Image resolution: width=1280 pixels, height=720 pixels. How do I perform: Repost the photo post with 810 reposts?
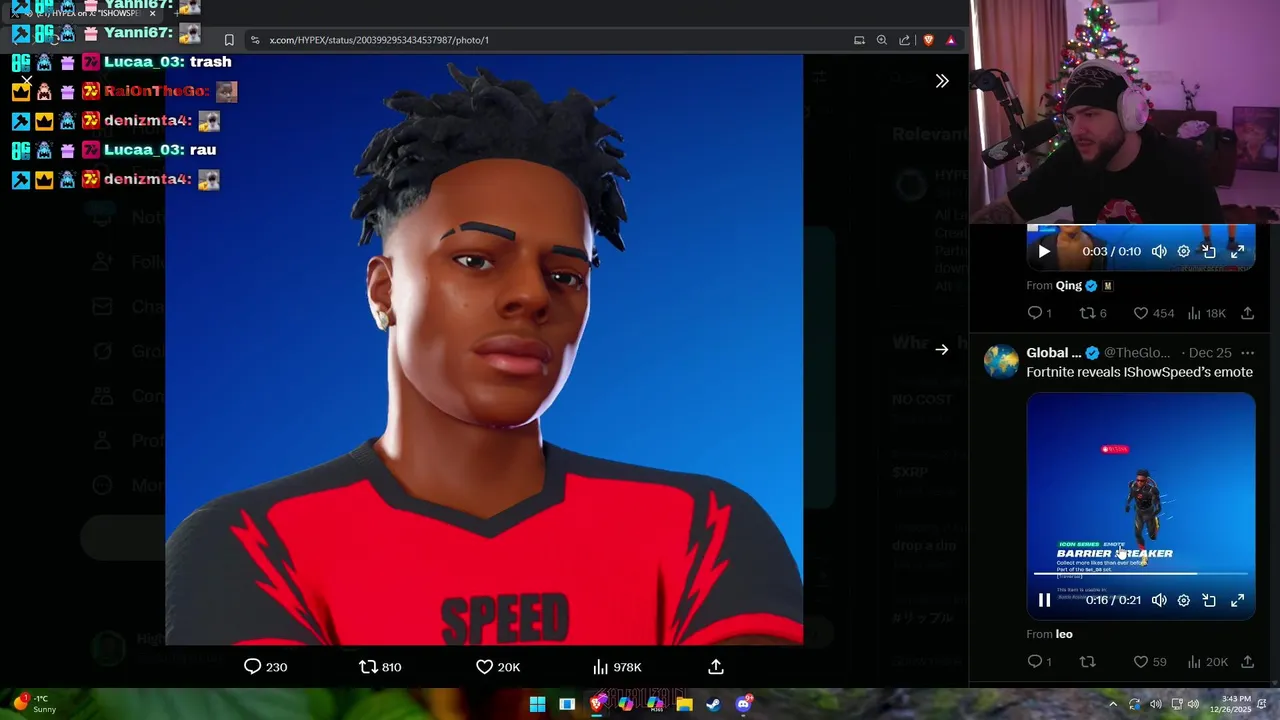tap(380, 667)
